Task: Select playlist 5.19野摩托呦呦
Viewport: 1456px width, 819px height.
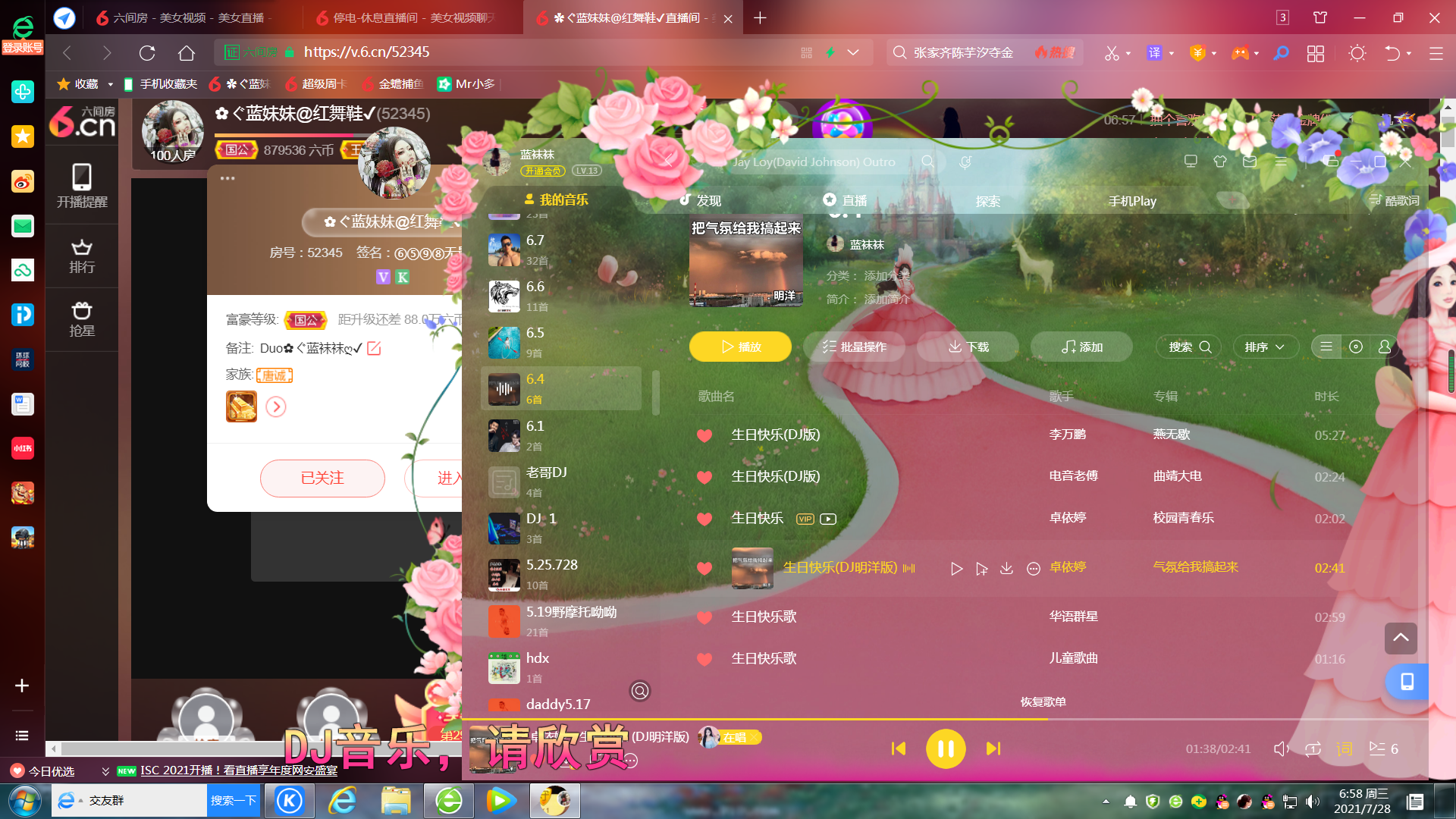Action: coord(561,621)
